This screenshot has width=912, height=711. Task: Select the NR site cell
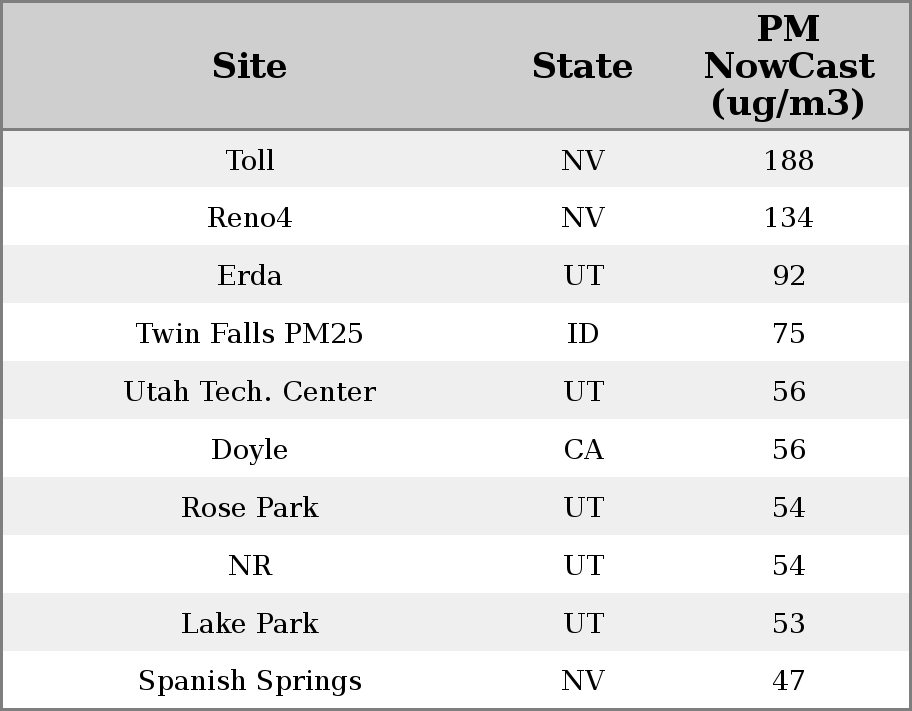[249, 566]
